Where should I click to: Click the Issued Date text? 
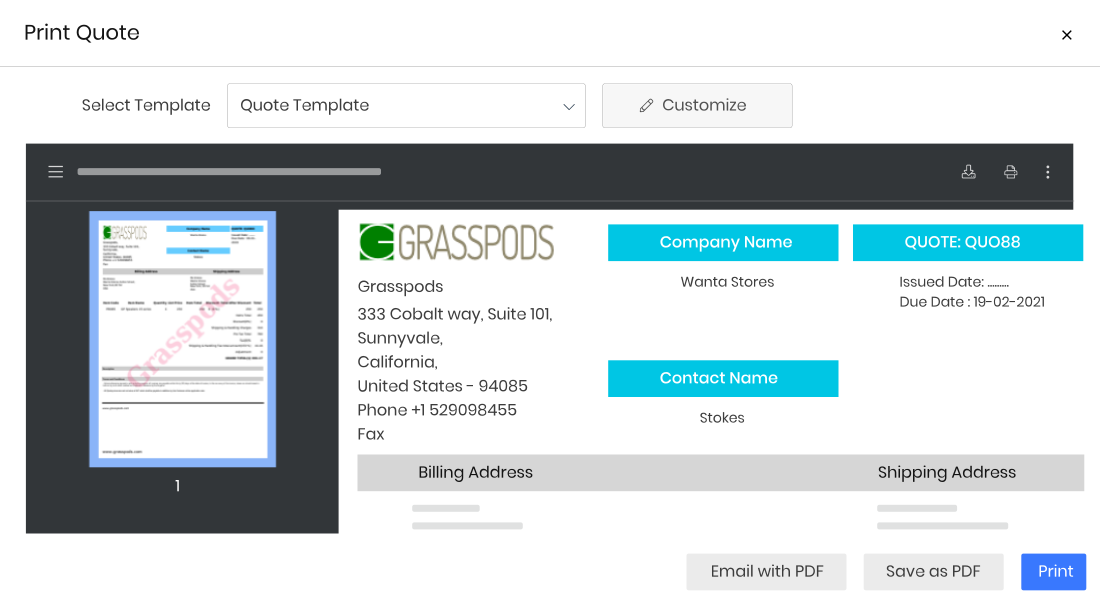click(x=953, y=282)
